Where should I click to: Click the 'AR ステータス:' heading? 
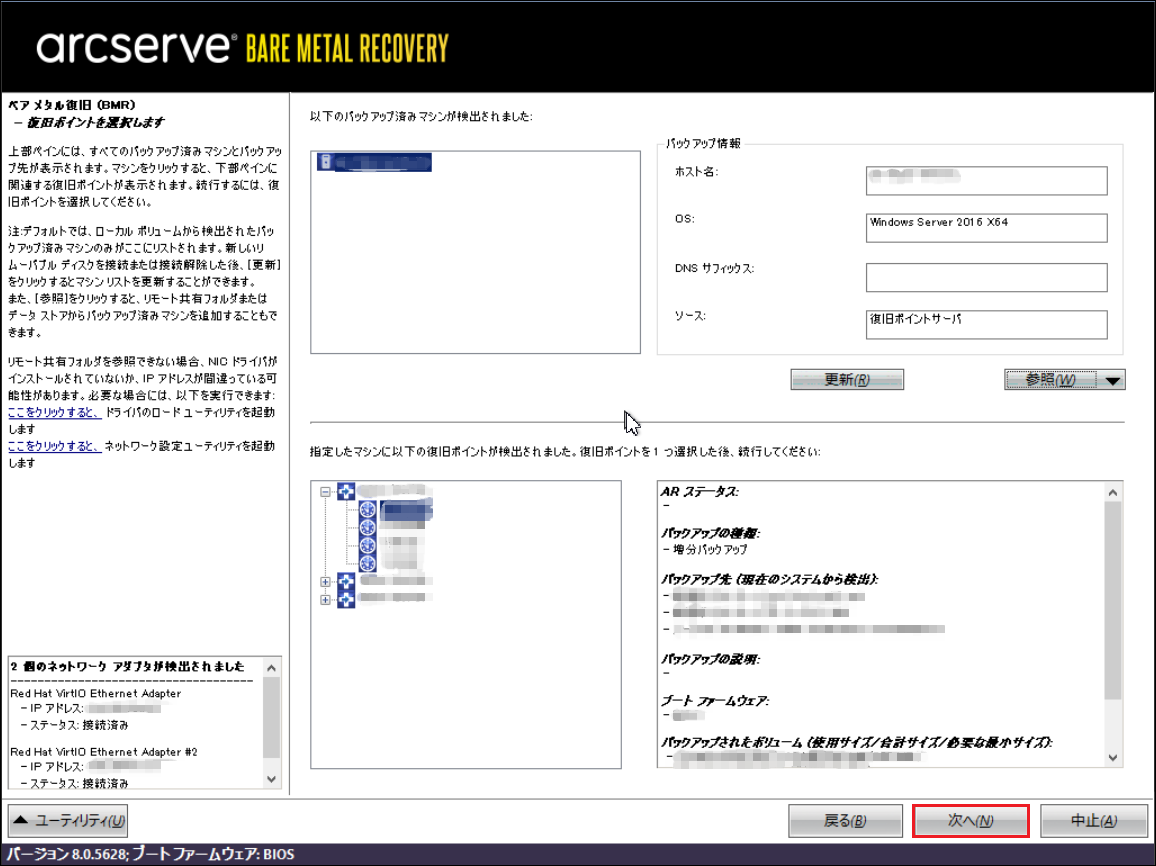pos(700,492)
